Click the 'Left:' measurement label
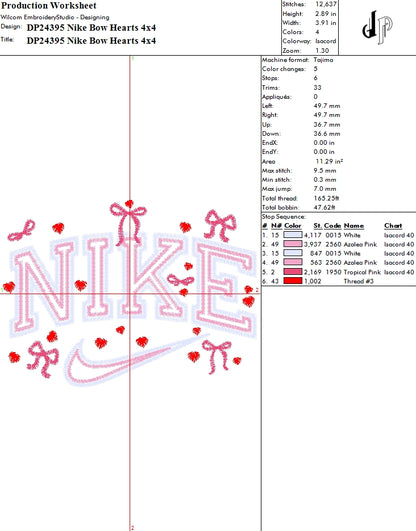Viewport: 416px width, 531px height. coord(268,106)
